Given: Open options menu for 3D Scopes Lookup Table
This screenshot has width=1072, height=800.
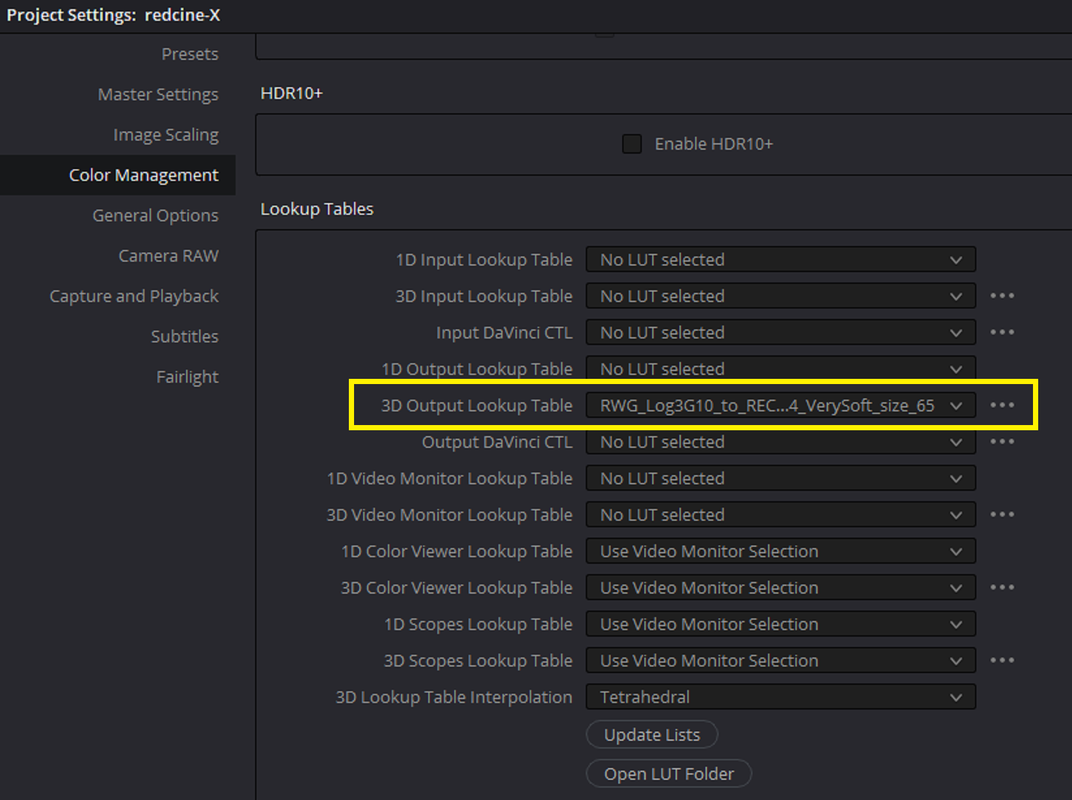Looking at the screenshot, I should coord(1002,660).
